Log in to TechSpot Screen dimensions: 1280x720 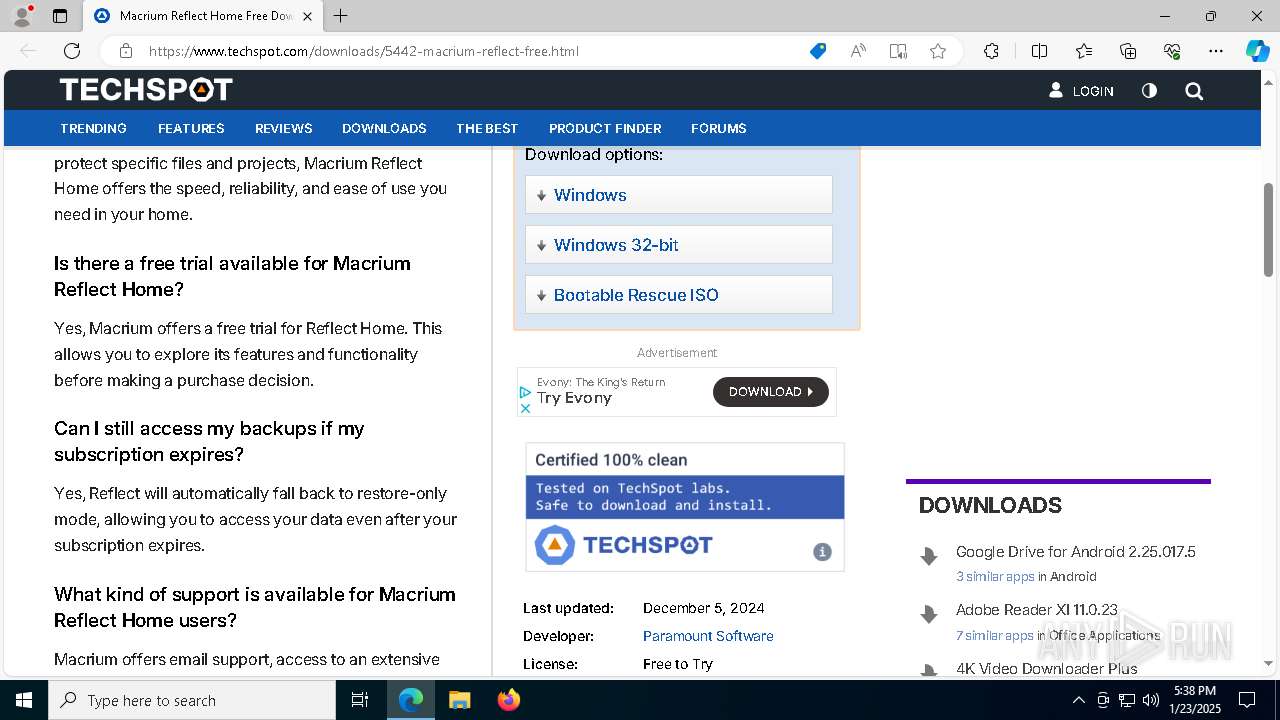point(1081,90)
